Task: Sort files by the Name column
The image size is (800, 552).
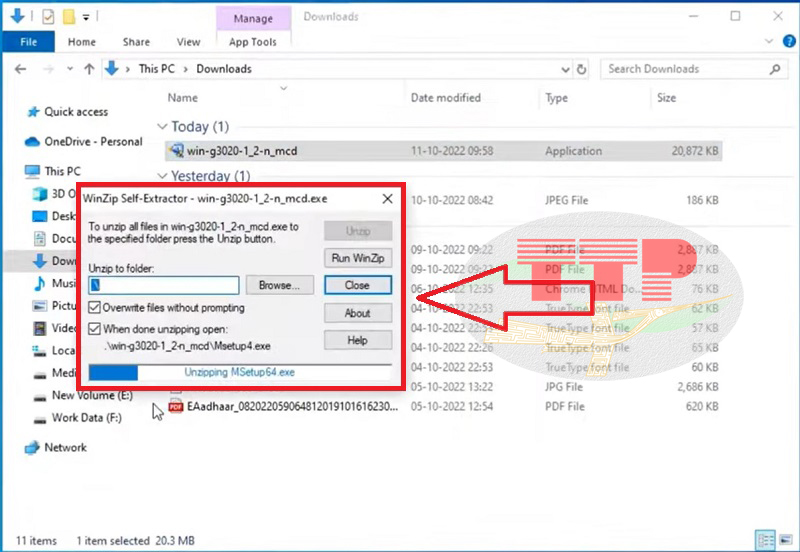Action: 183,97
